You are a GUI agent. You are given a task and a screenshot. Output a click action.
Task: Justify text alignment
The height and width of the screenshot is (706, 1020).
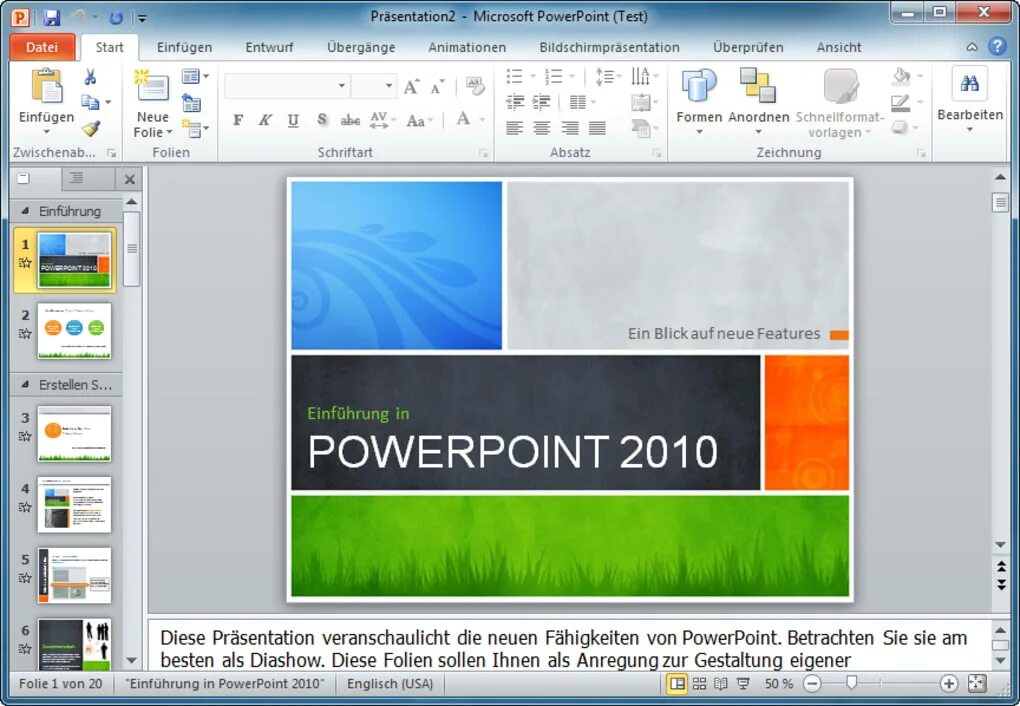pyautogui.click(x=597, y=128)
